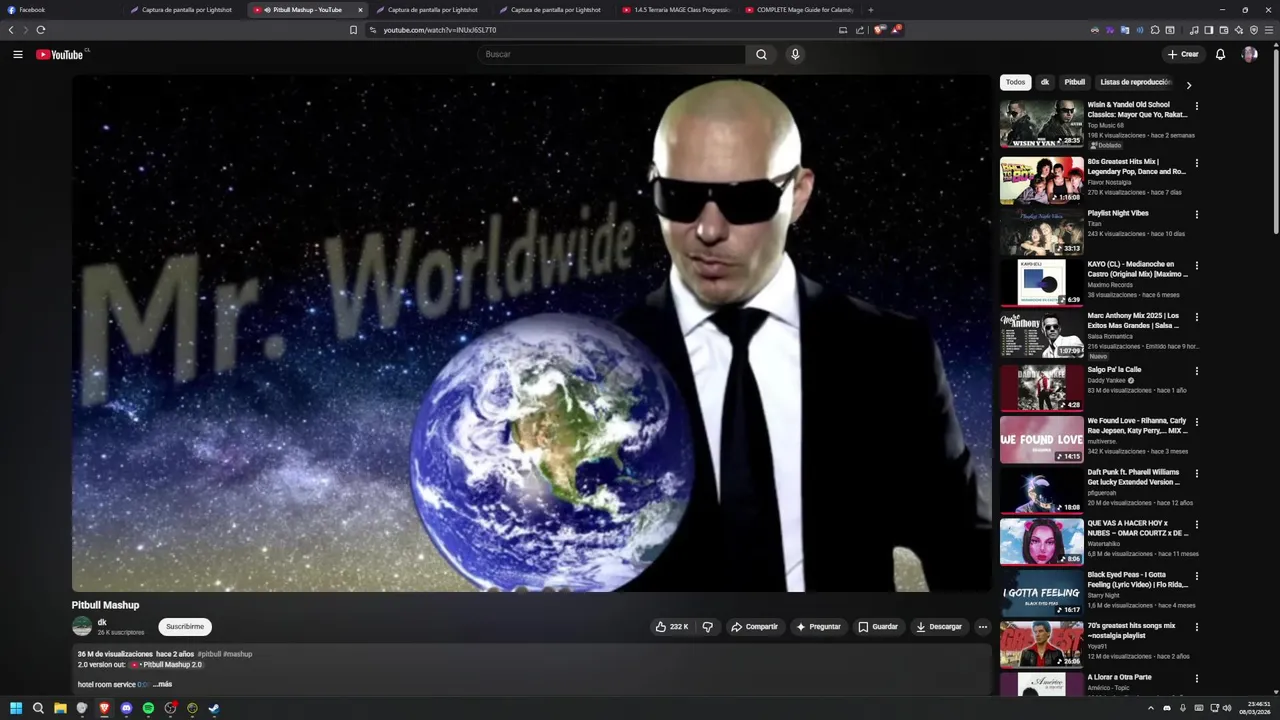Image resolution: width=1280 pixels, height=720 pixels.
Task: Open Brave Leo AI sparkle icon
Action: (x=1239, y=30)
